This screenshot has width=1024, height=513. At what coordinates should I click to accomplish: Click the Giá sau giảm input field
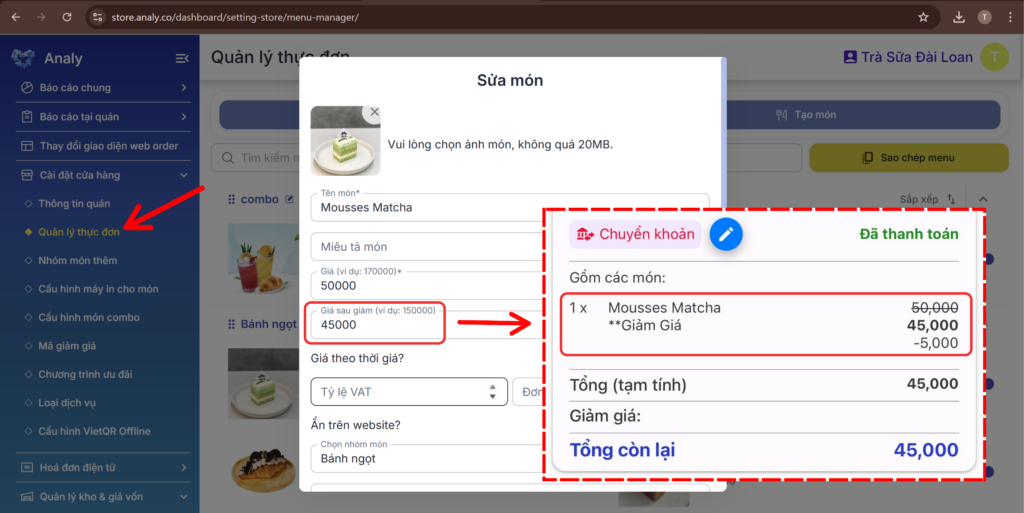pyautogui.click(x=375, y=324)
